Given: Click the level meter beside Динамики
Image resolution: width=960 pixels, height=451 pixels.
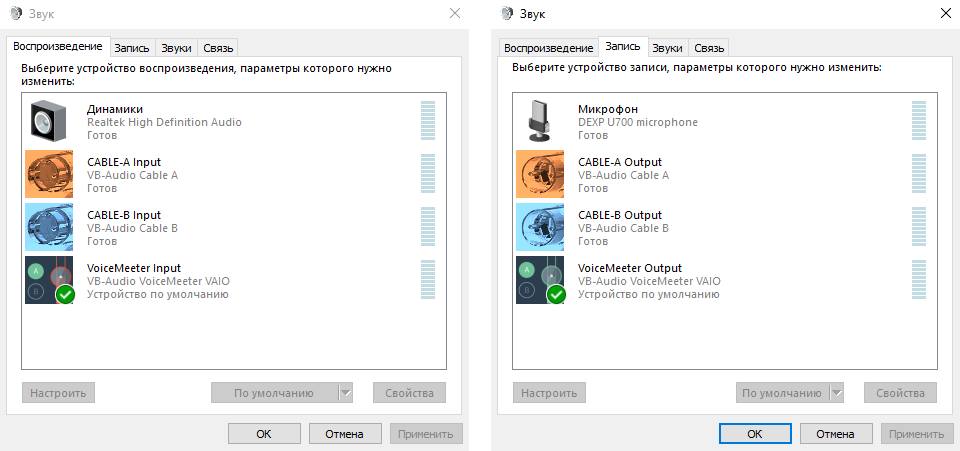Looking at the screenshot, I should coord(428,121).
